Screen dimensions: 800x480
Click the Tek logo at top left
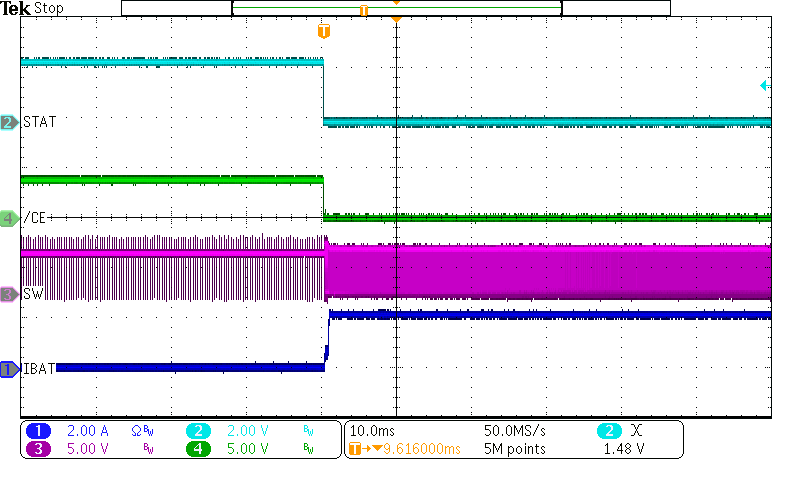click(16, 8)
